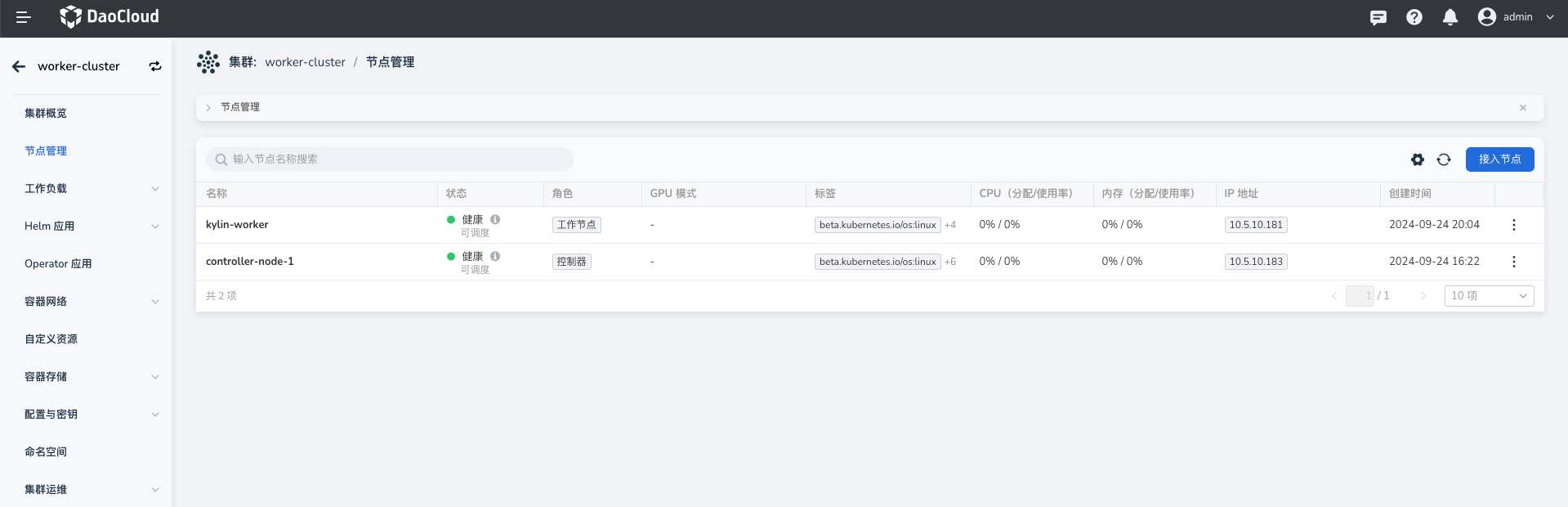Refresh the node list

1444,159
